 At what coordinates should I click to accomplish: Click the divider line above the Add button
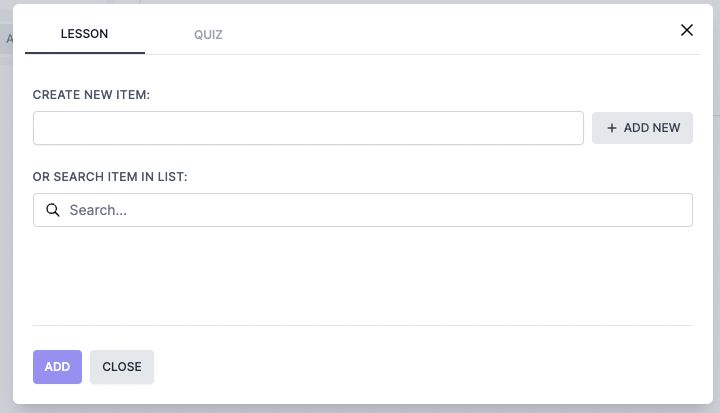point(362,325)
